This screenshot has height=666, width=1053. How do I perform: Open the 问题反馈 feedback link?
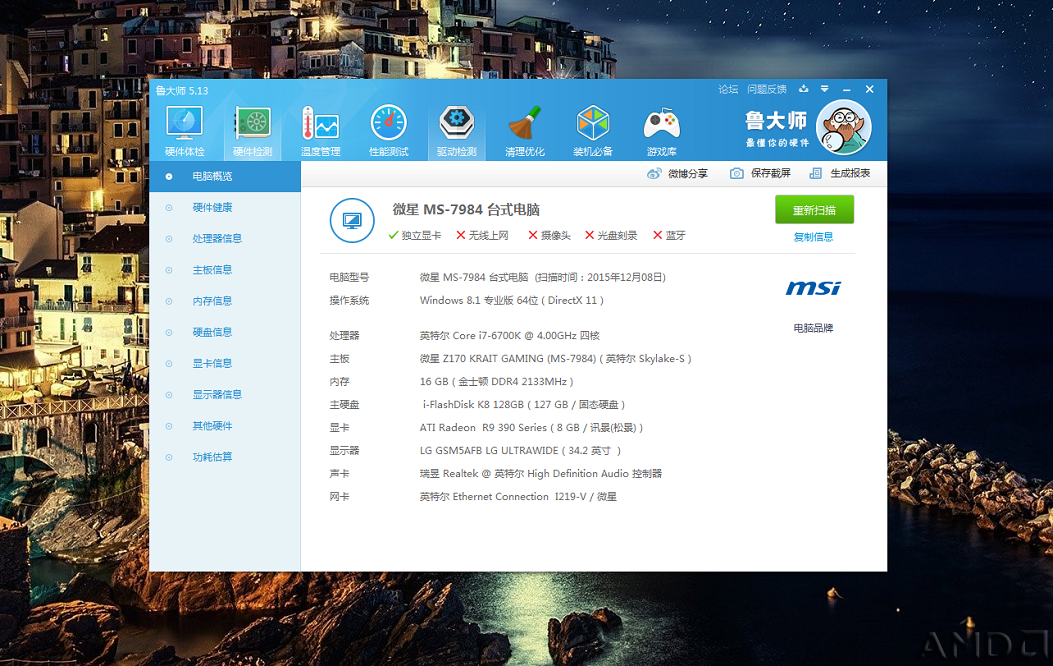click(x=766, y=89)
